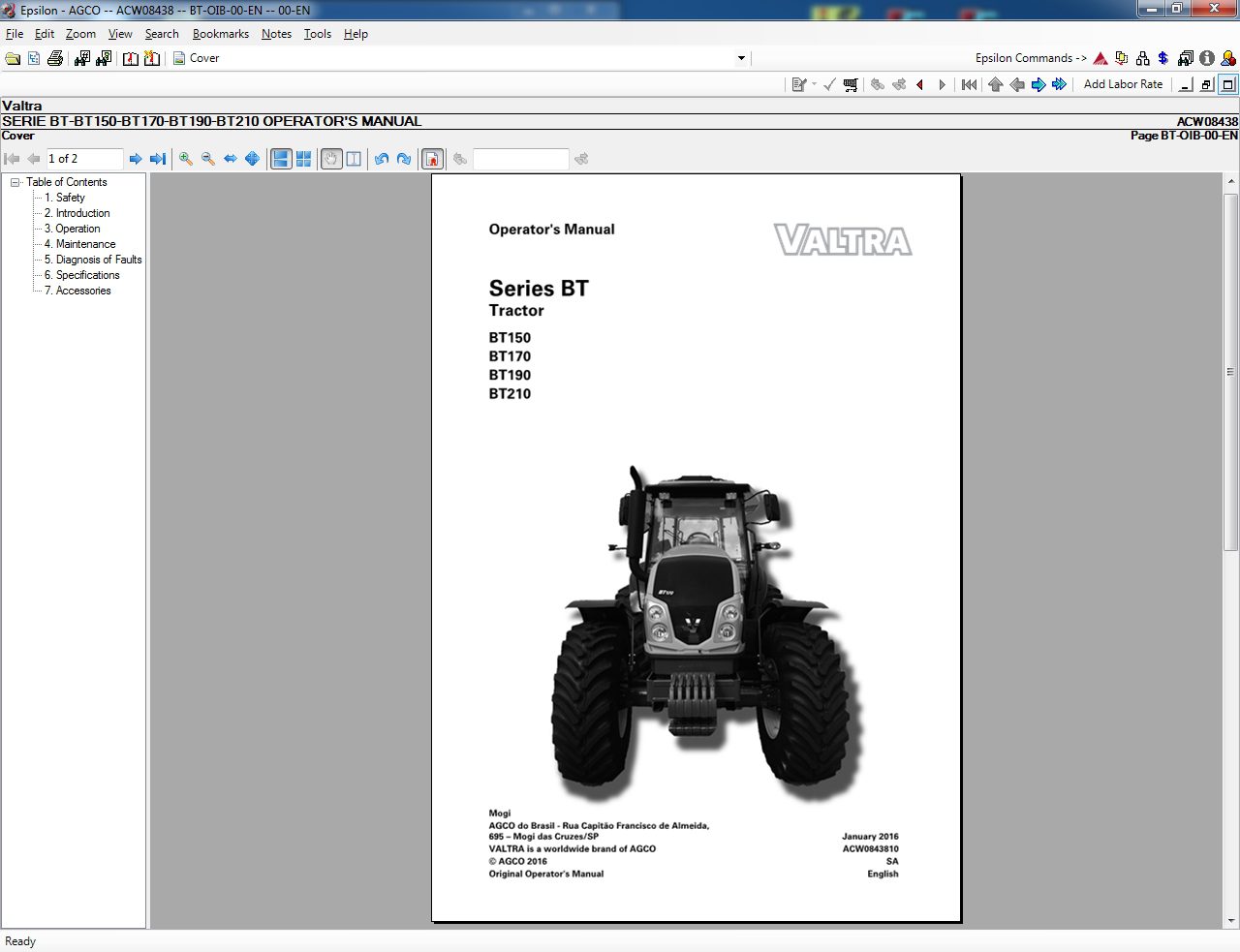Screen dimensions: 1240x952
Task: Open the Bookmarks menu
Action: coord(220,34)
